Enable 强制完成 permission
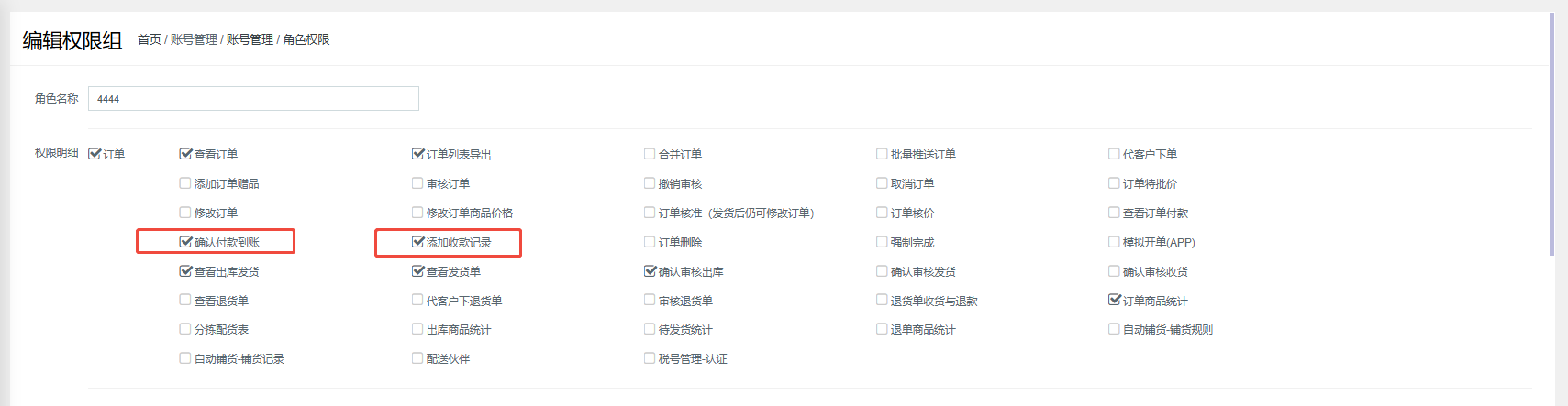1568x406 pixels. (x=882, y=242)
